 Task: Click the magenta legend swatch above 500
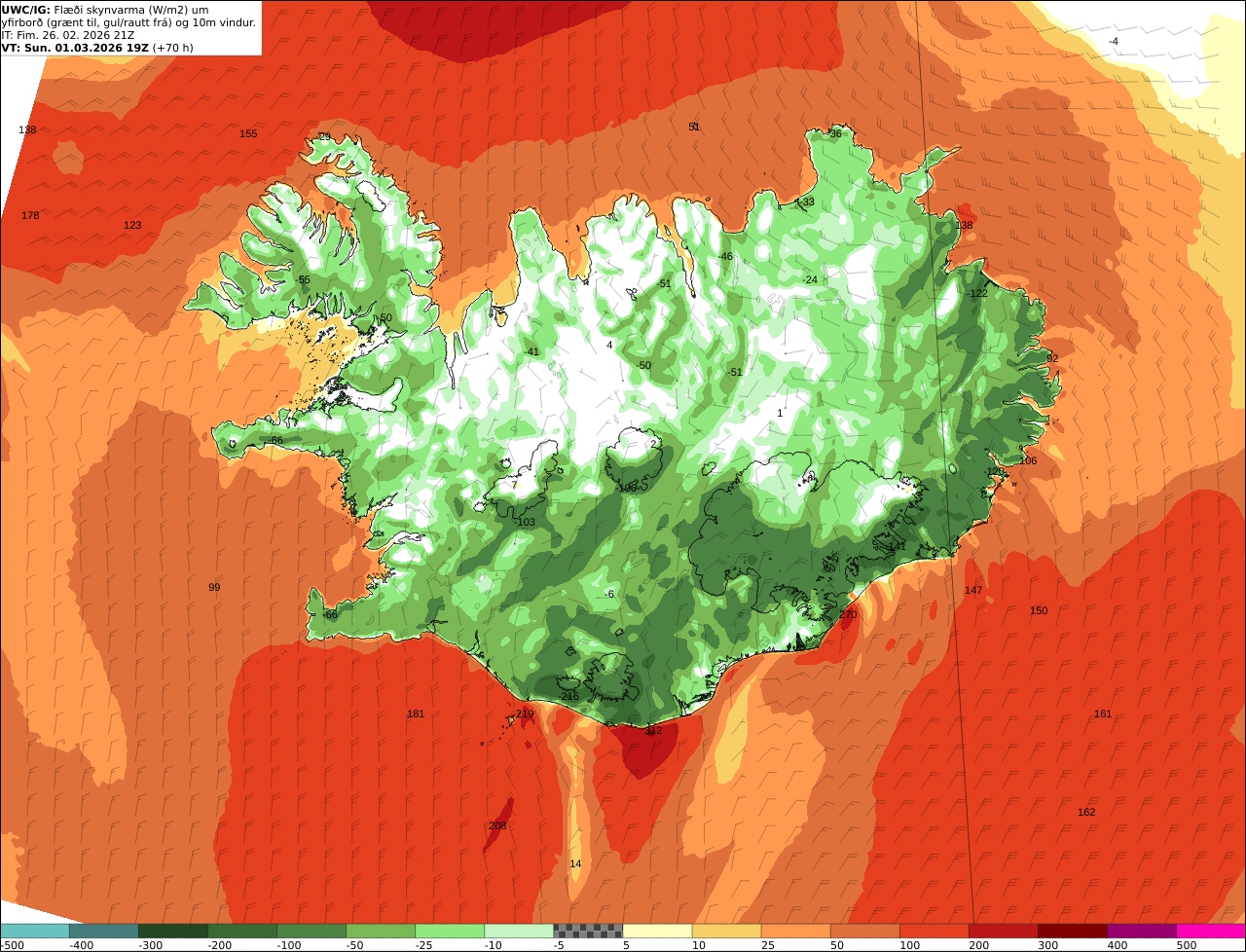pos(1211,931)
